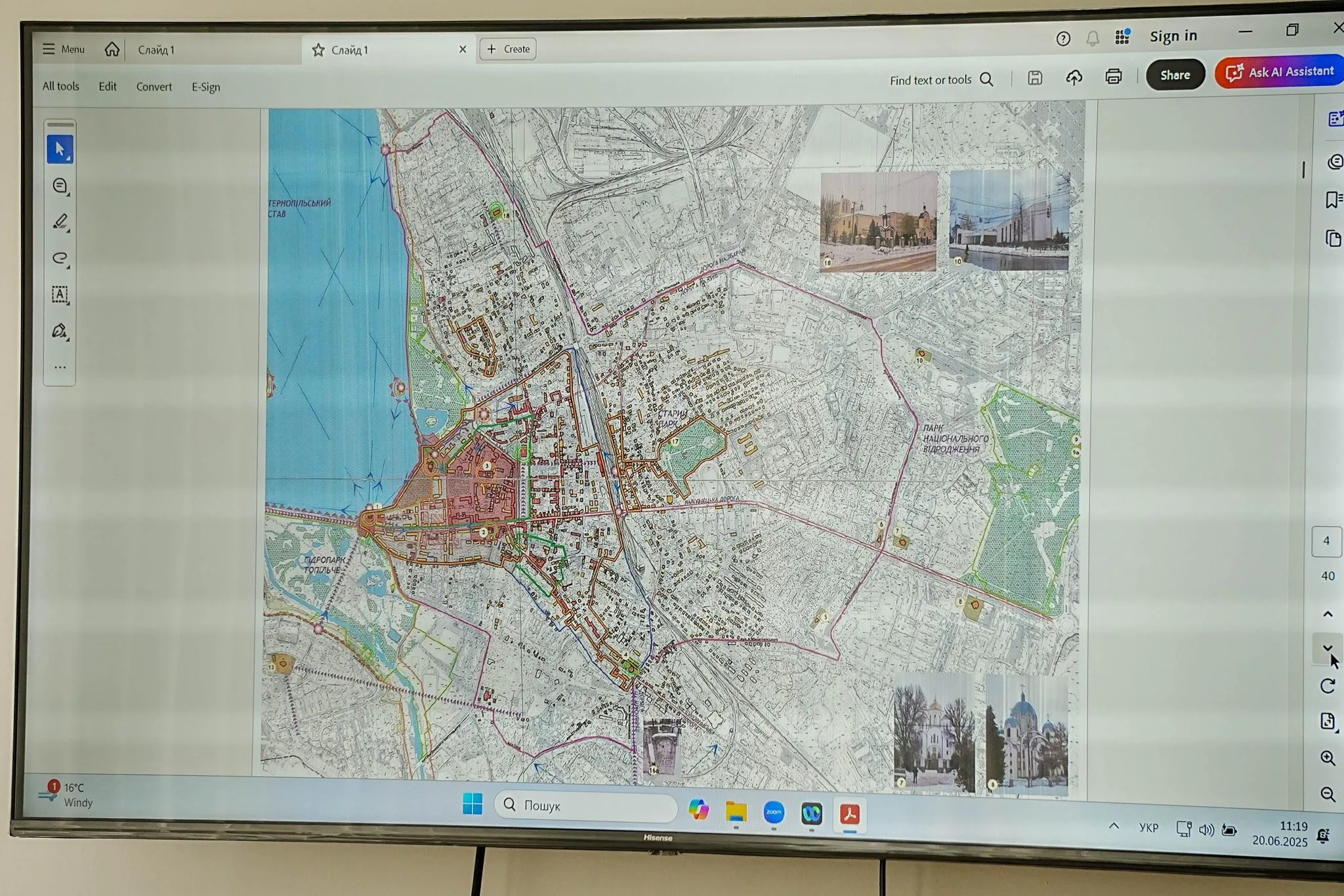Star the active Слайд 1 document

(x=318, y=50)
